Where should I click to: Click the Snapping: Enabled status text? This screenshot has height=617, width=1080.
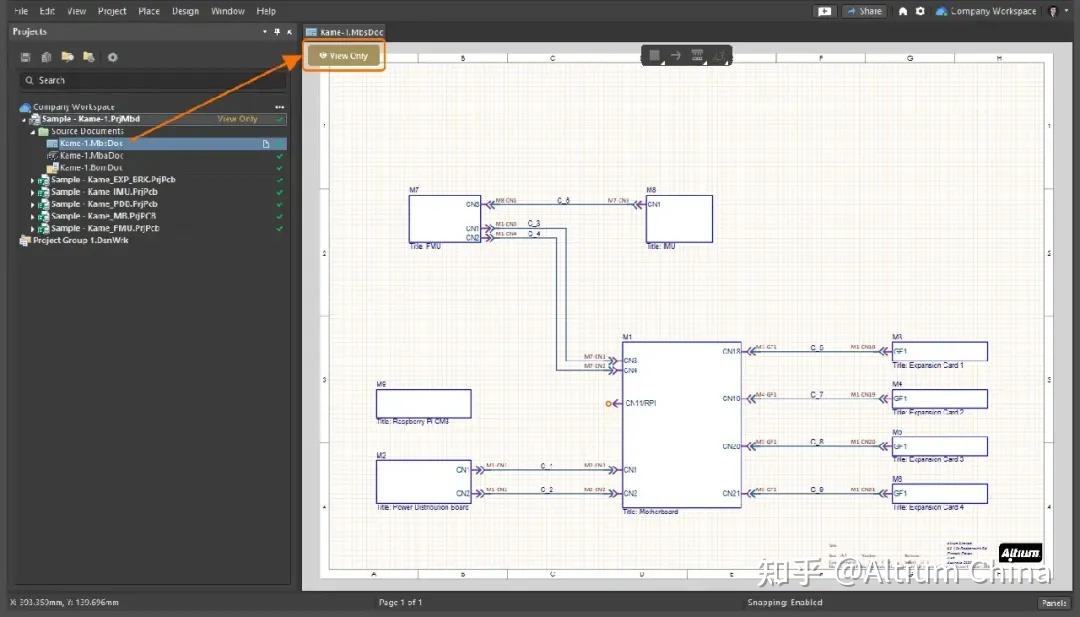click(785, 603)
